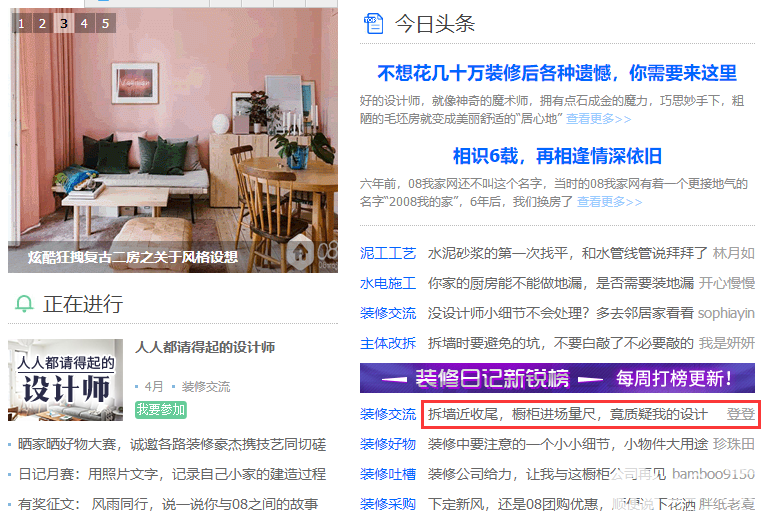Click carousel caption 炫酷狂拽复古二房之关于风格设想
Viewport: 763px width, 524px height.
(133, 257)
